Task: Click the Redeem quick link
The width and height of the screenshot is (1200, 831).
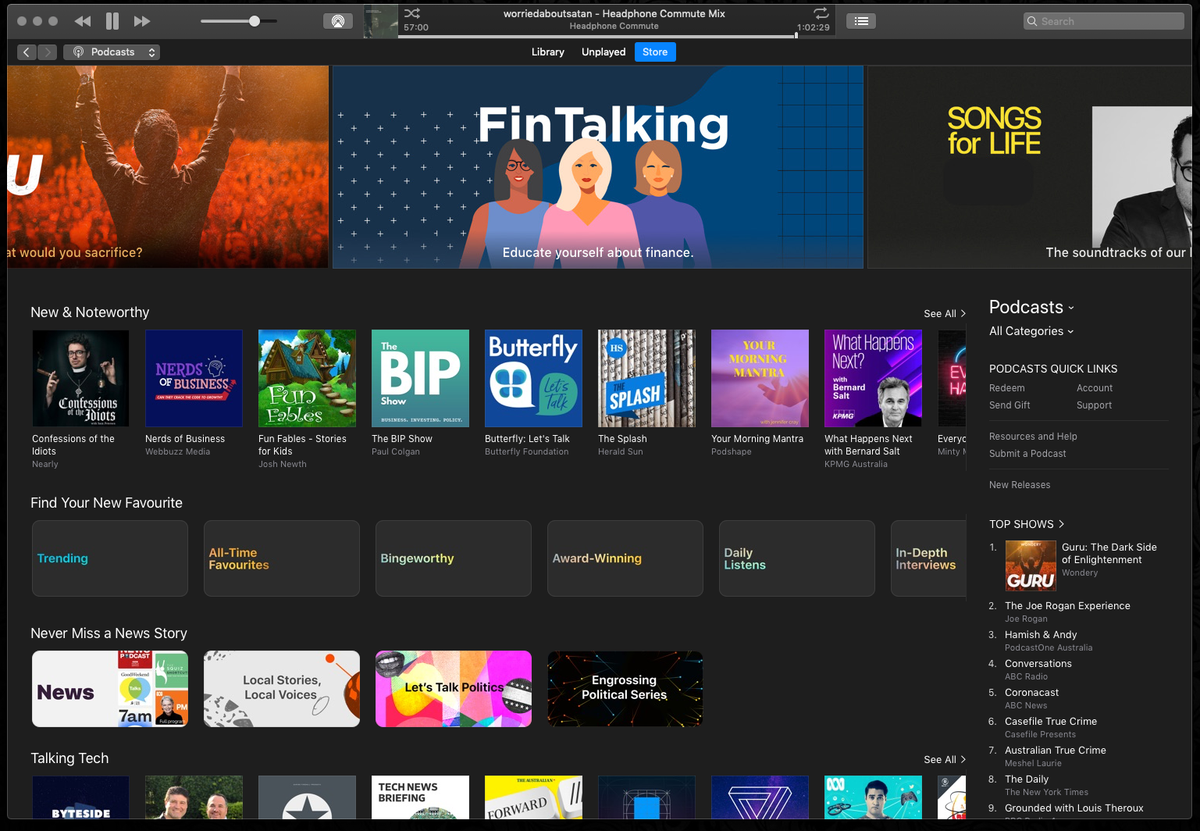Action: (1007, 388)
